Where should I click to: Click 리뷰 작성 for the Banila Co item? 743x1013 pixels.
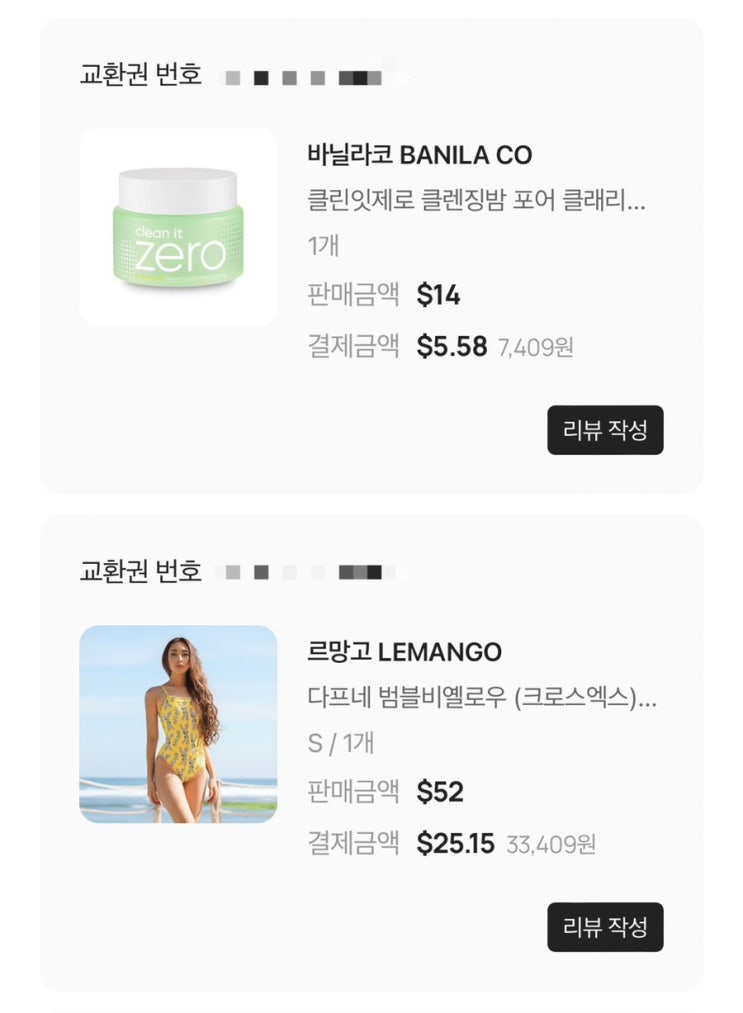[x=605, y=430]
